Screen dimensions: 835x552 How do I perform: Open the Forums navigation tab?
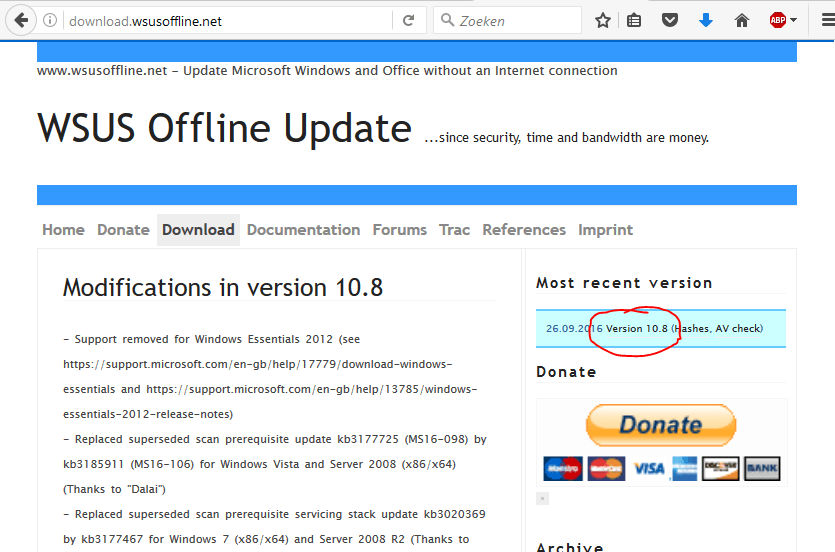(x=399, y=230)
